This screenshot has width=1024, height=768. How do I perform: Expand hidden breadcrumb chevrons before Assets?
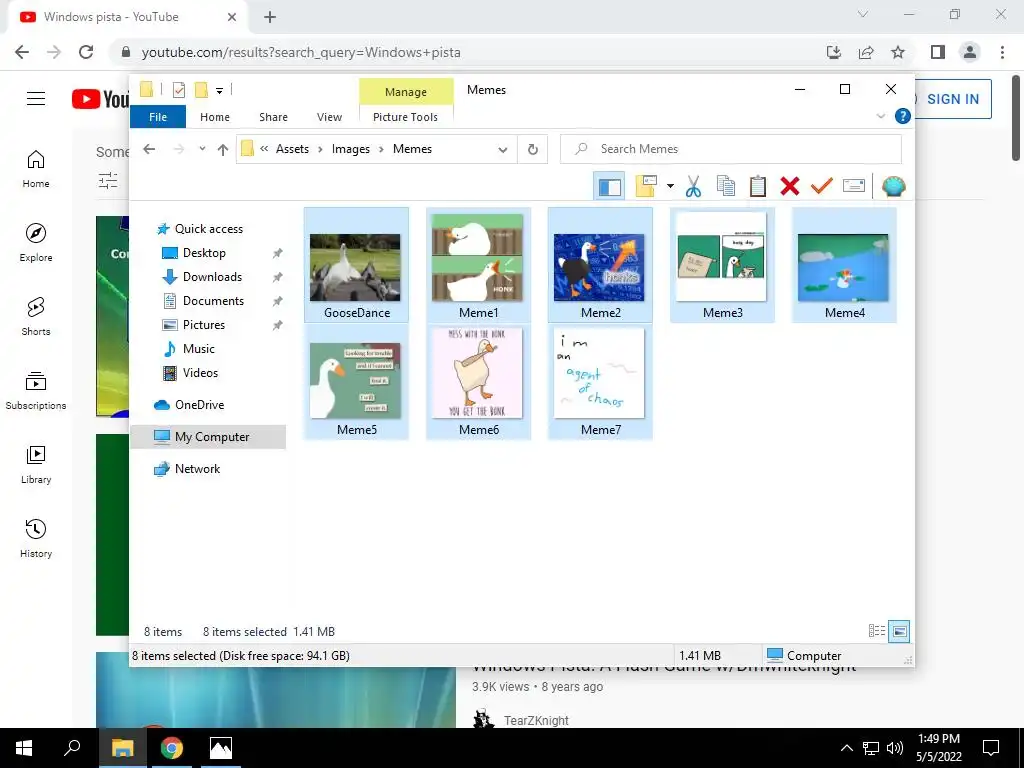(x=264, y=149)
